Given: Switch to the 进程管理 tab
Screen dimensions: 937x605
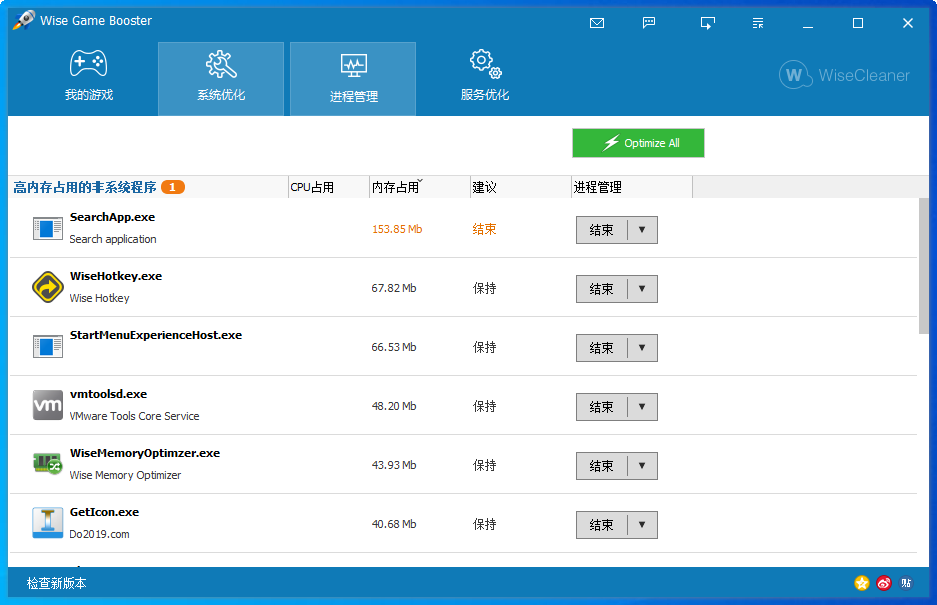Looking at the screenshot, I should point(352,78).
